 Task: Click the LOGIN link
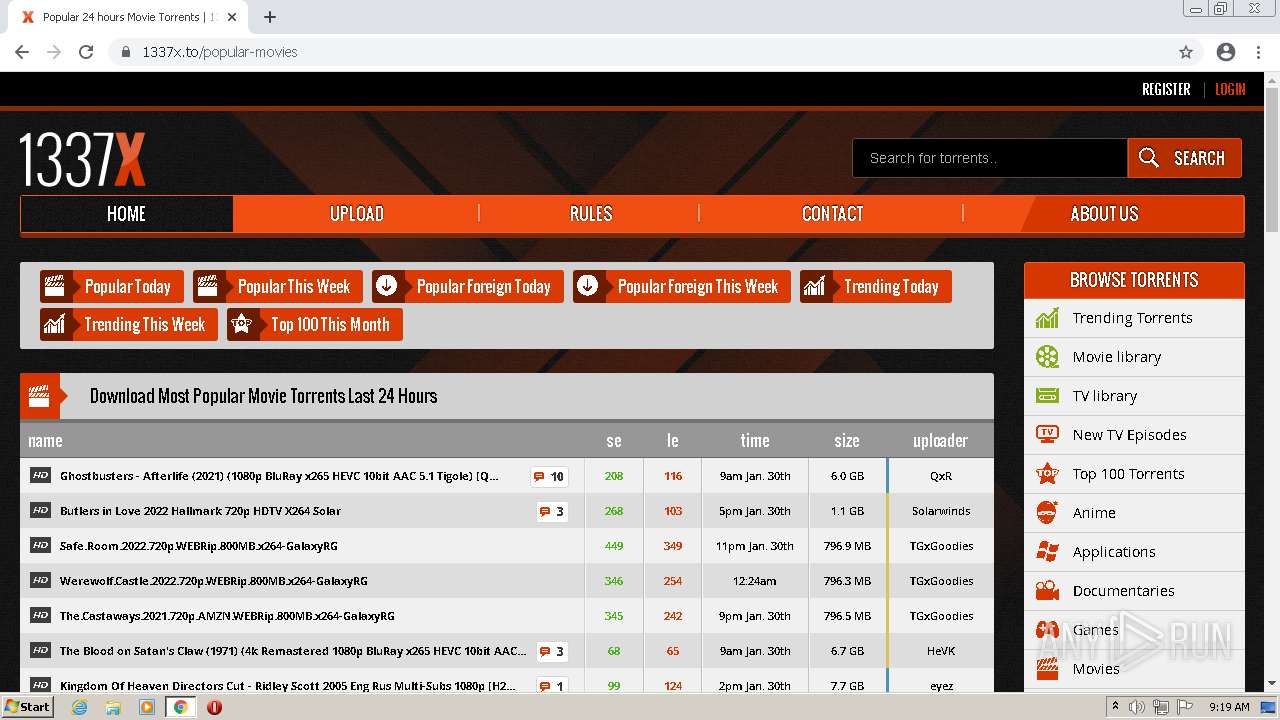[x=1230, y=89]
